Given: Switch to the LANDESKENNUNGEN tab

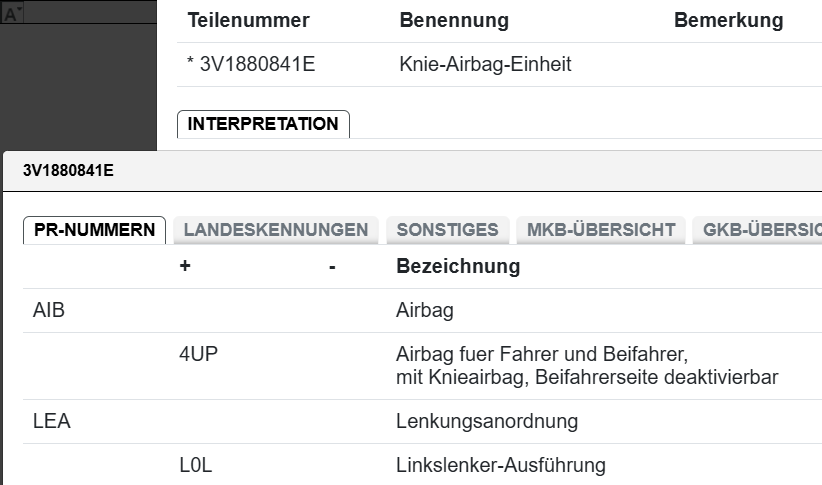Looking at the screenshot, I should tap(276, 230).
